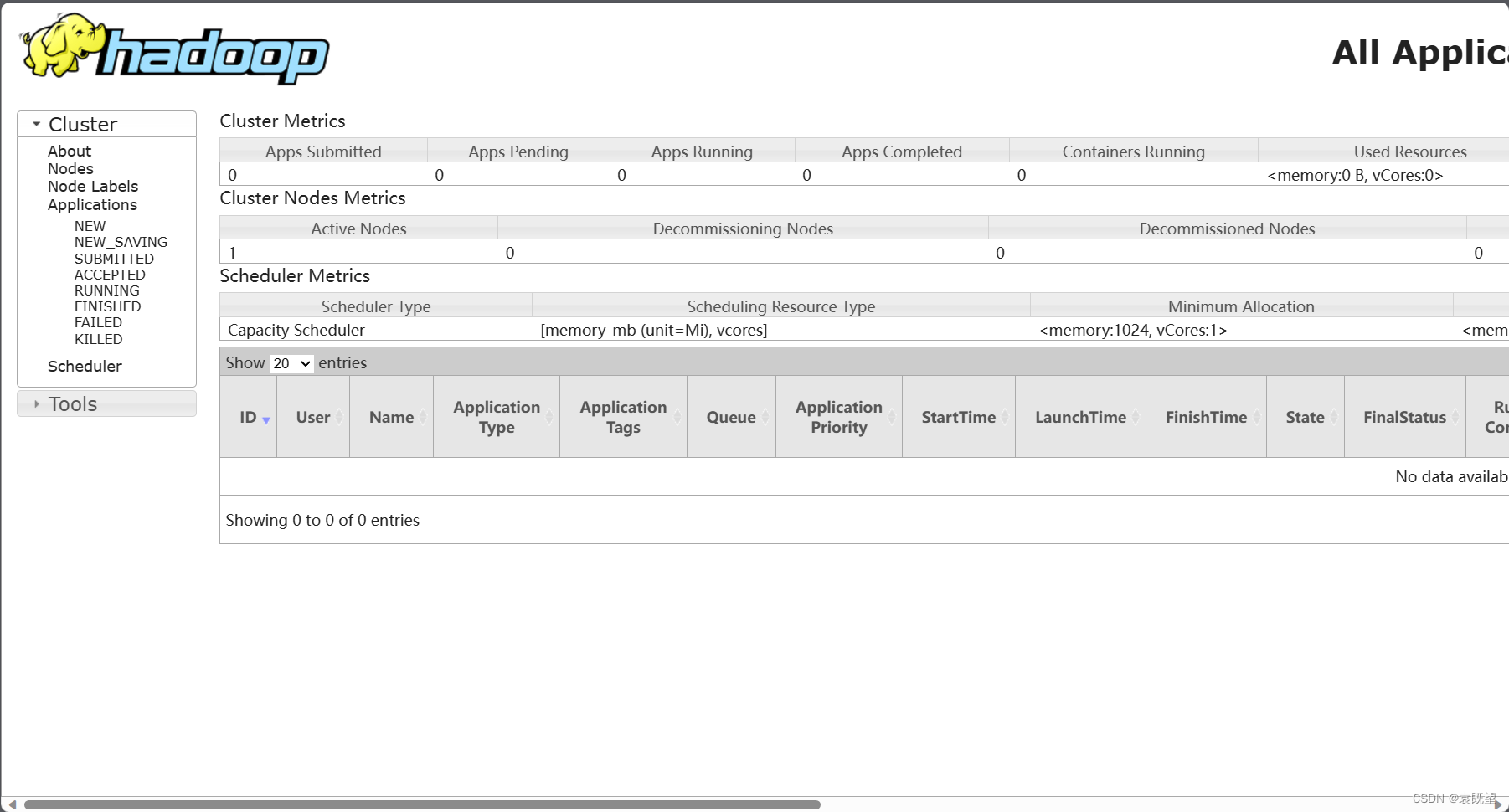Open the Node Labels page
This screenshot has height=812, width=1509.
point(93,186)
